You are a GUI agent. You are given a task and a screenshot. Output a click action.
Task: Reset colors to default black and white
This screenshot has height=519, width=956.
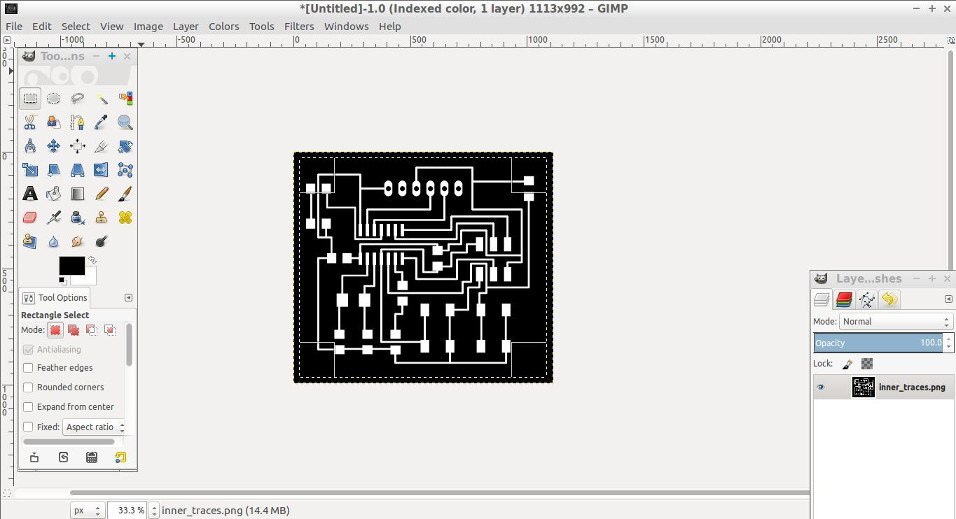tap(62, 281)
